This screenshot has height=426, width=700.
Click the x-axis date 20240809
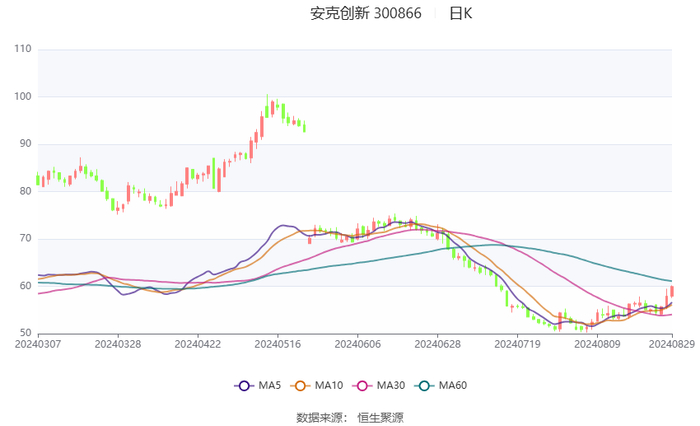tap(597, 344)
